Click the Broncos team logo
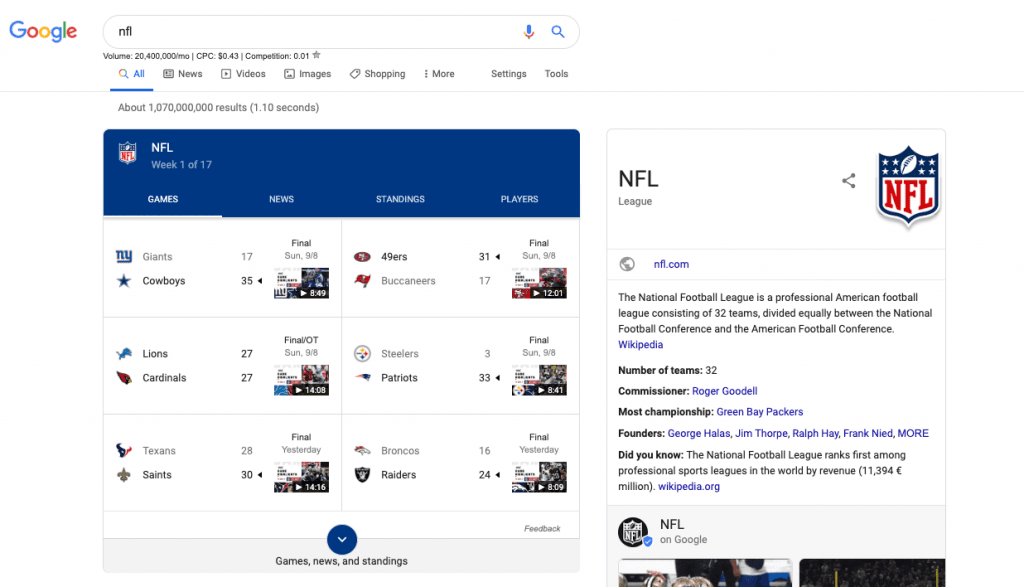 point(362,451)
